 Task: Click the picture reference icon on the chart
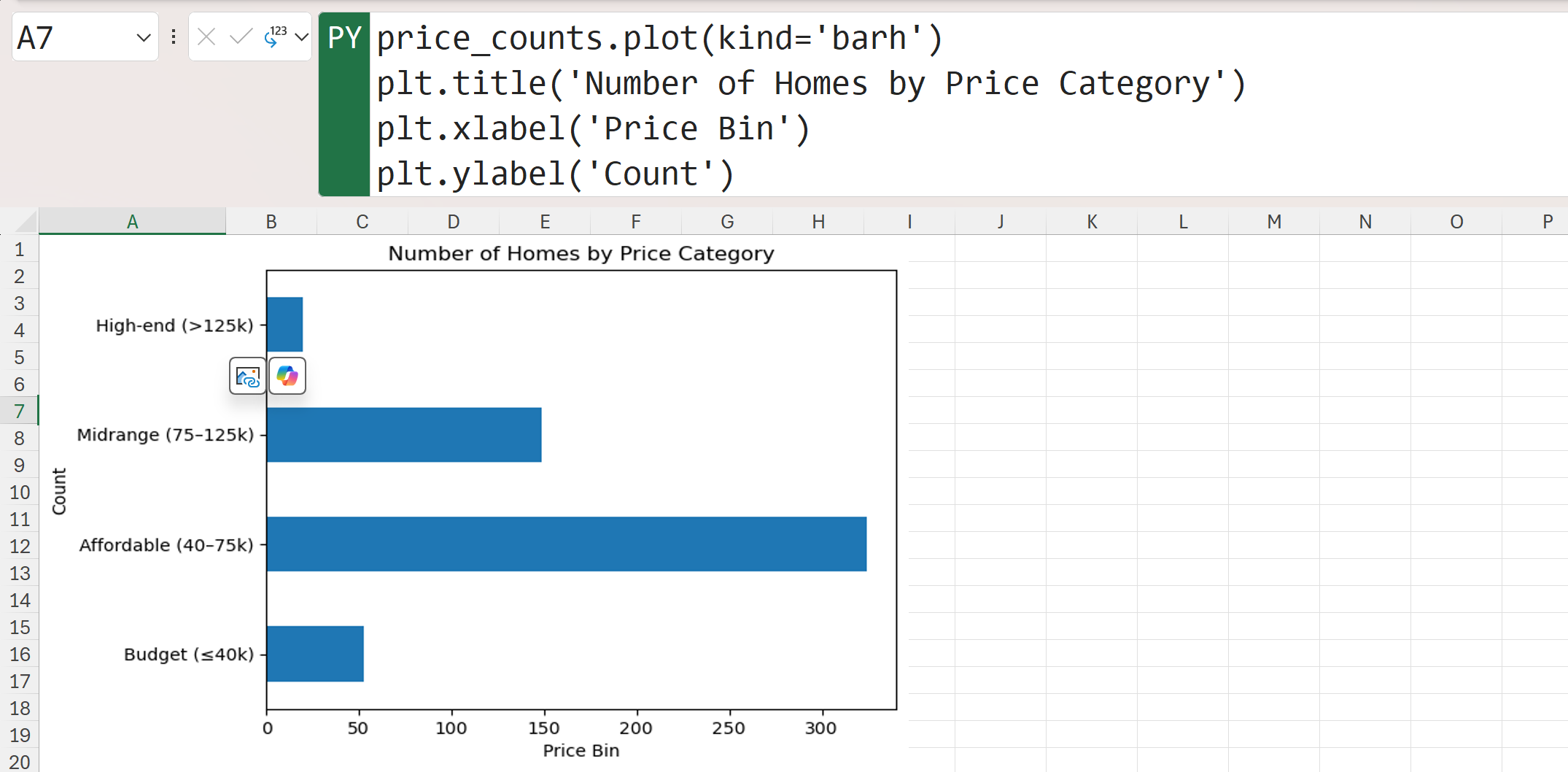click(x=248, y=377)
